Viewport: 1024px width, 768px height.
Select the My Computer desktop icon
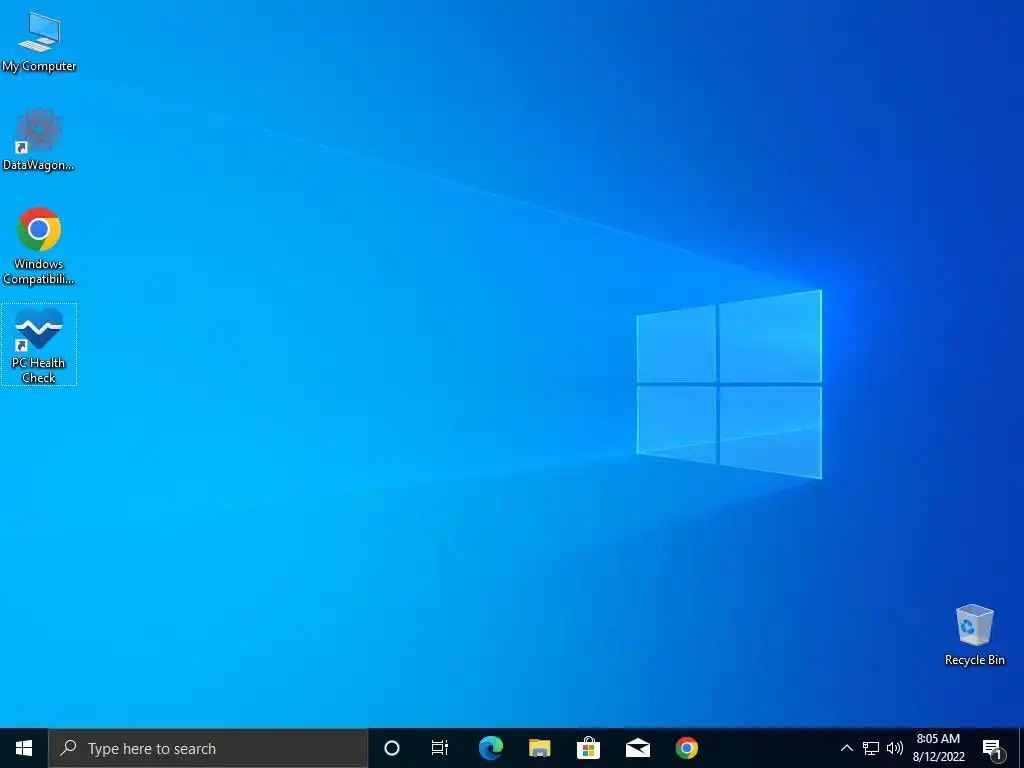coord(39,42)
